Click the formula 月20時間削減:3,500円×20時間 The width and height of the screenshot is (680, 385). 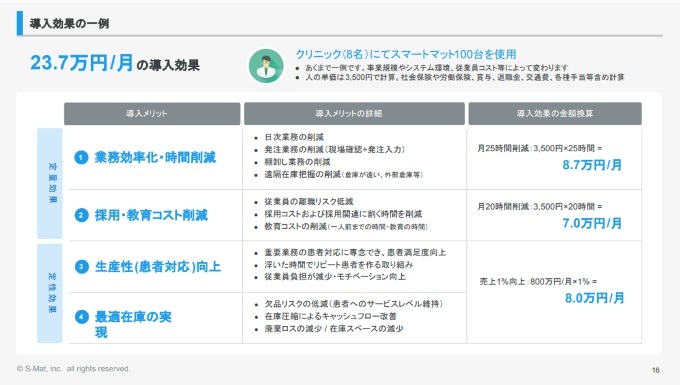coord(539,207)
